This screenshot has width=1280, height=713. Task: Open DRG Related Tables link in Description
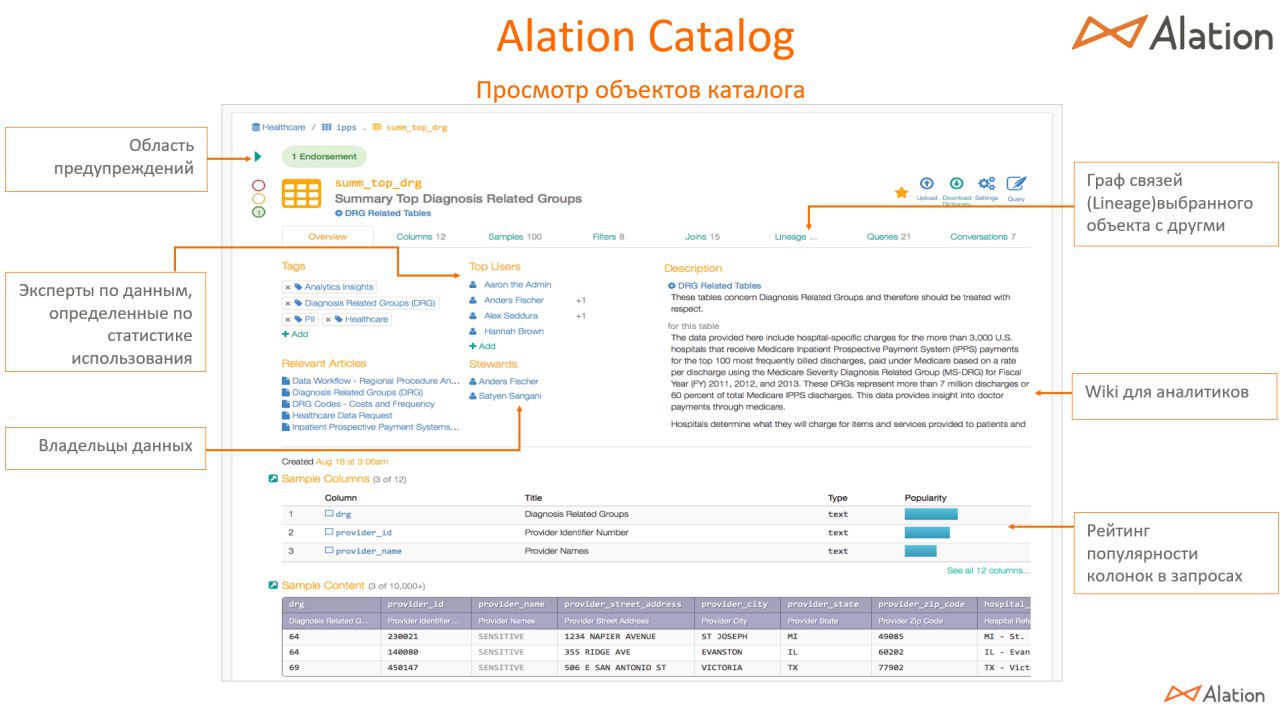[719, 286]
